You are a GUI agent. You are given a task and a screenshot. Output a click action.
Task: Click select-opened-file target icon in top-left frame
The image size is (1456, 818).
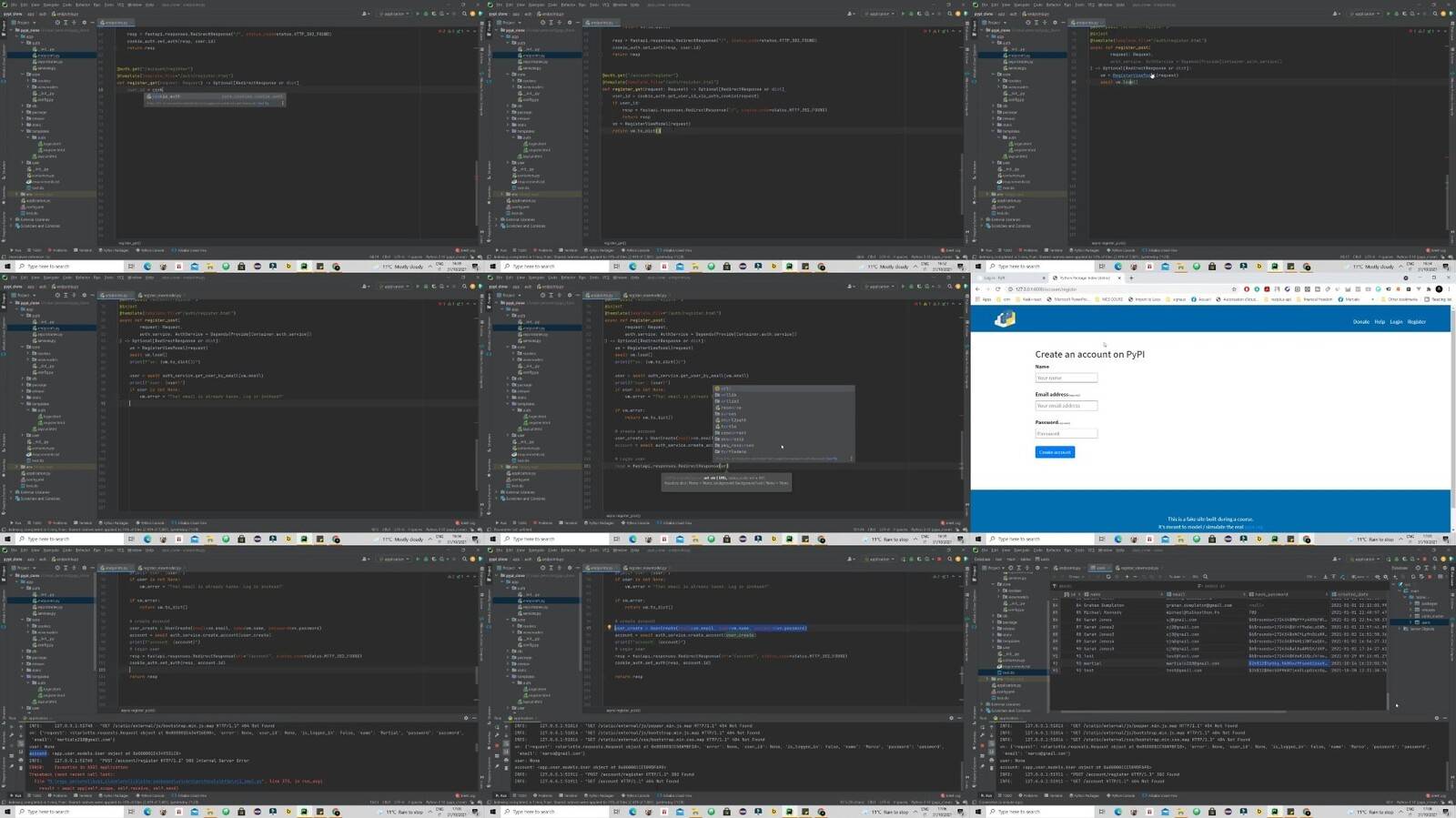[57, 23]
